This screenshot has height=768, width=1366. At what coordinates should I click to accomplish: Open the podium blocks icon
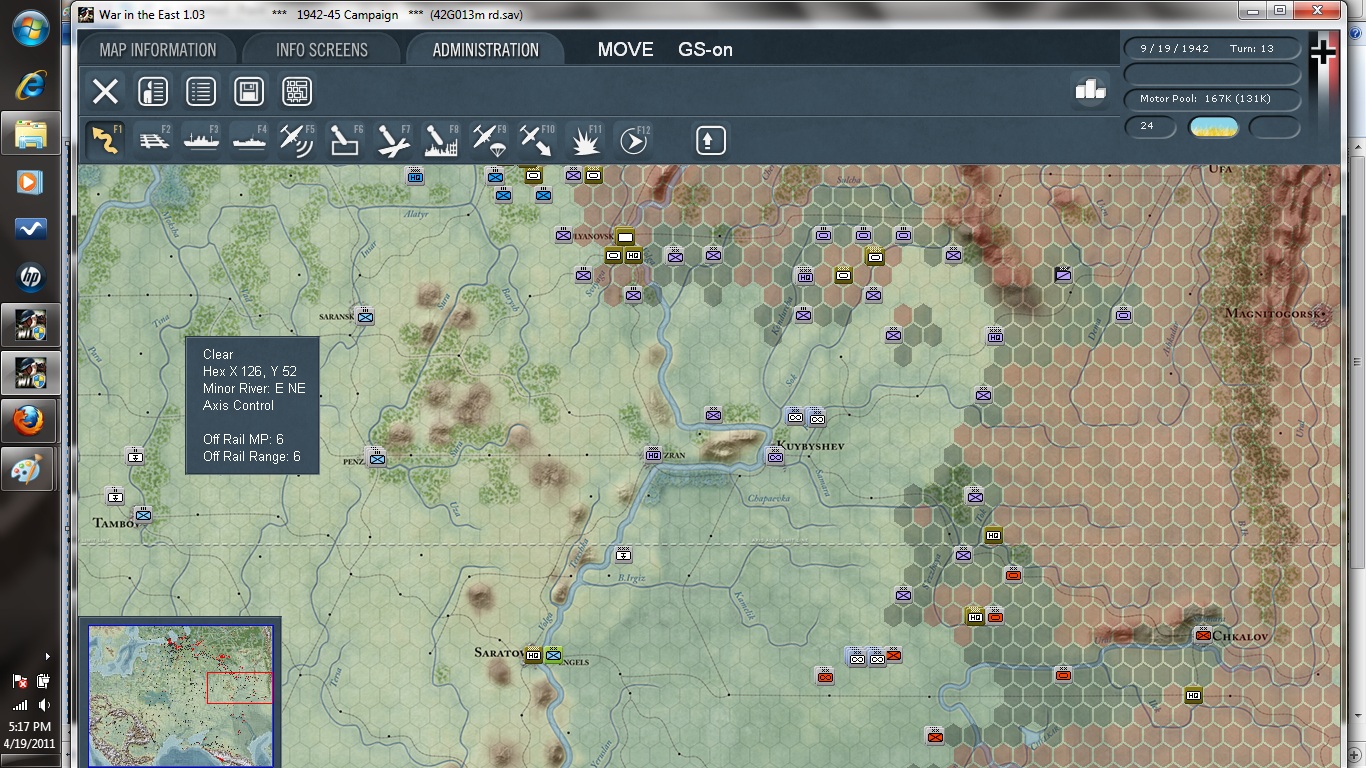[1090, 89]
